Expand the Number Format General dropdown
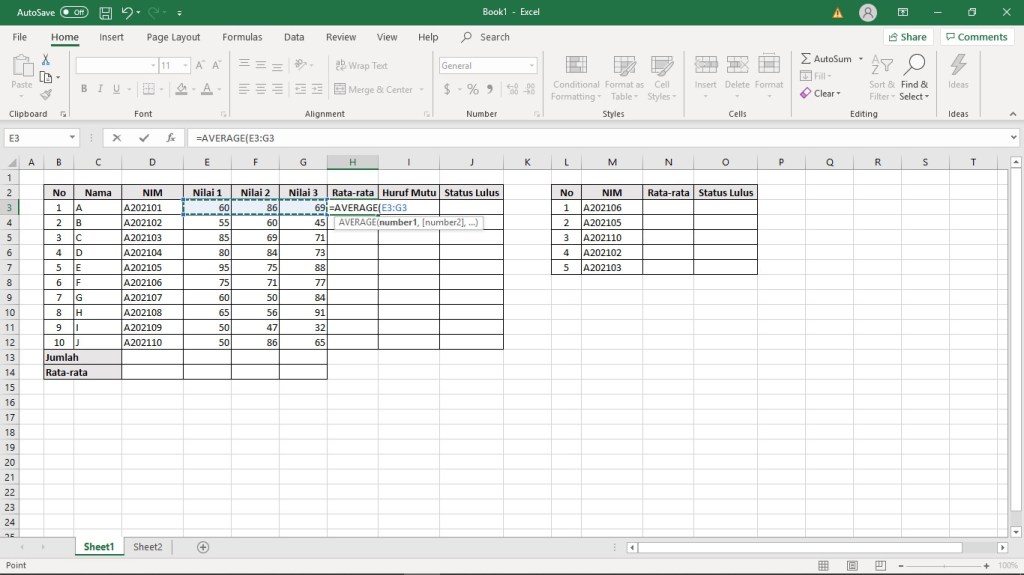 pos(531,66)
